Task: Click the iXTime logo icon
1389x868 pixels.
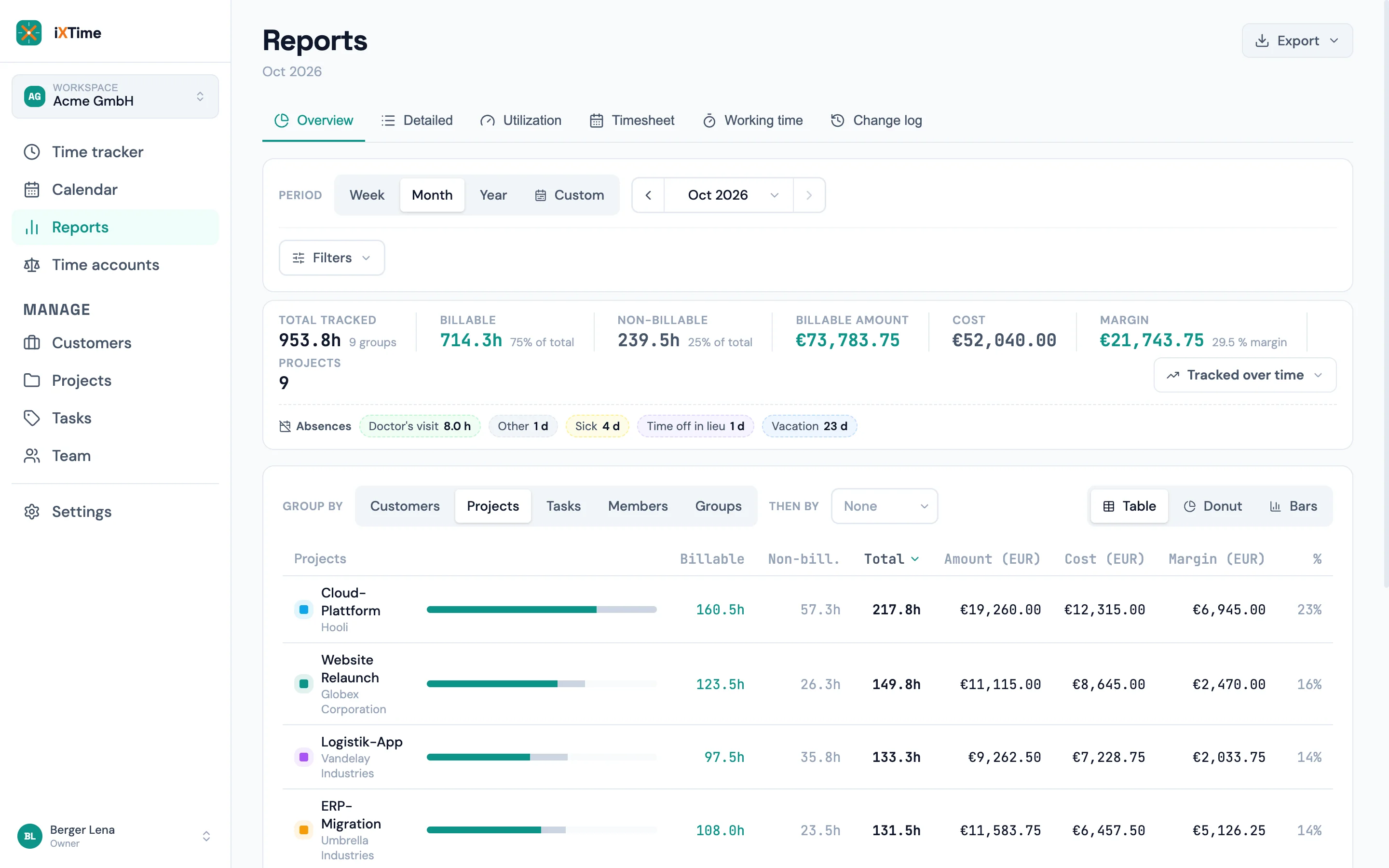Action: (x=29, y=33)
